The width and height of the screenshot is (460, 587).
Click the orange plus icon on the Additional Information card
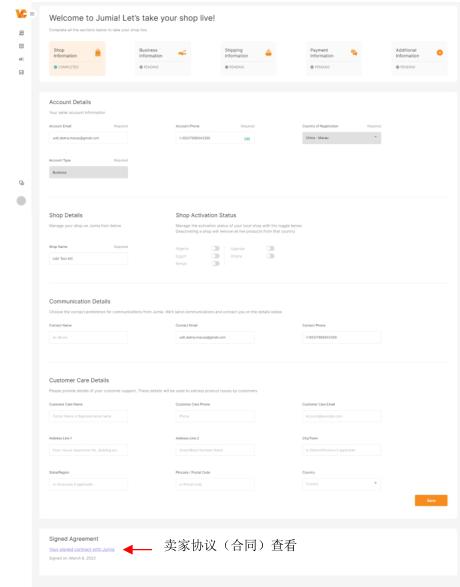(x=440, y=53)
